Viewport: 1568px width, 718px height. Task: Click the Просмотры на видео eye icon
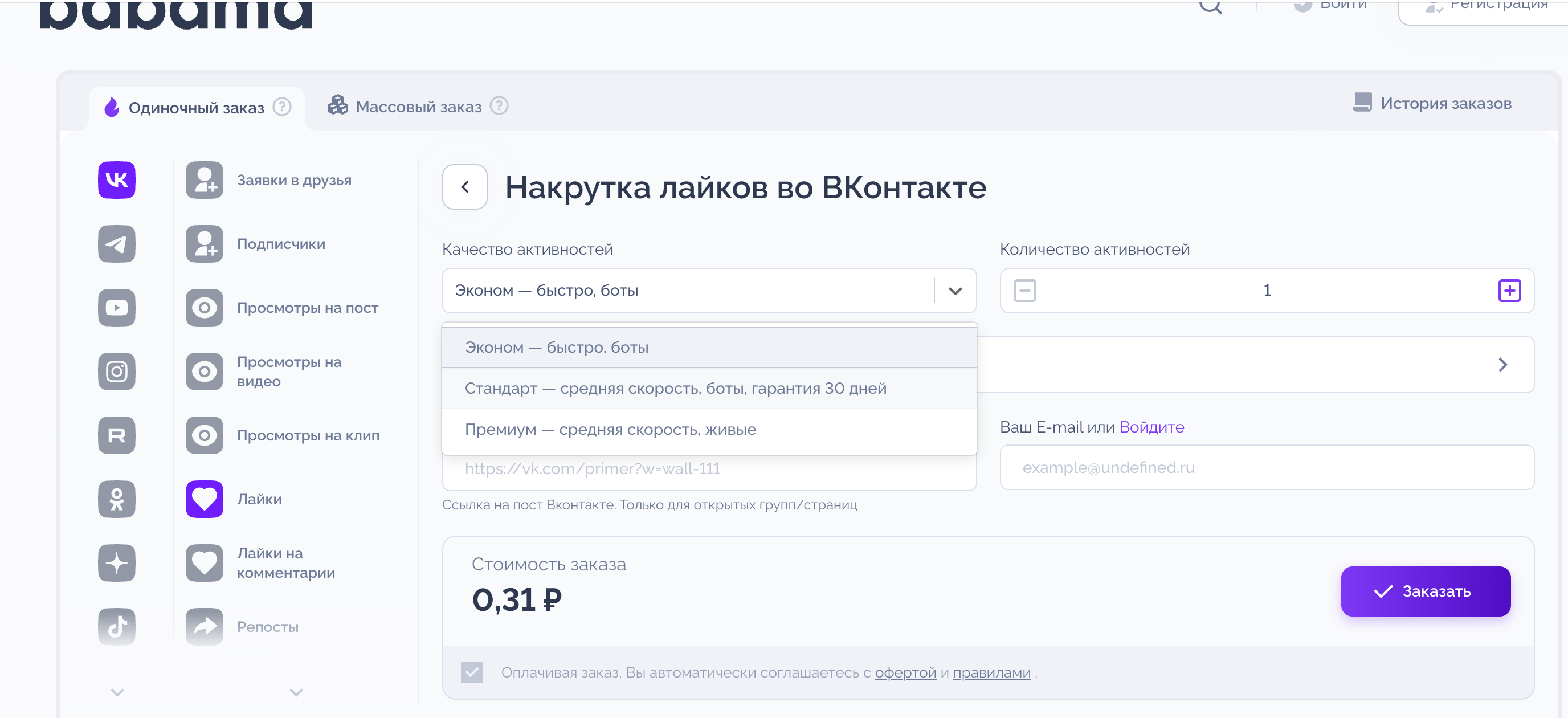click(x=205, y=372)
